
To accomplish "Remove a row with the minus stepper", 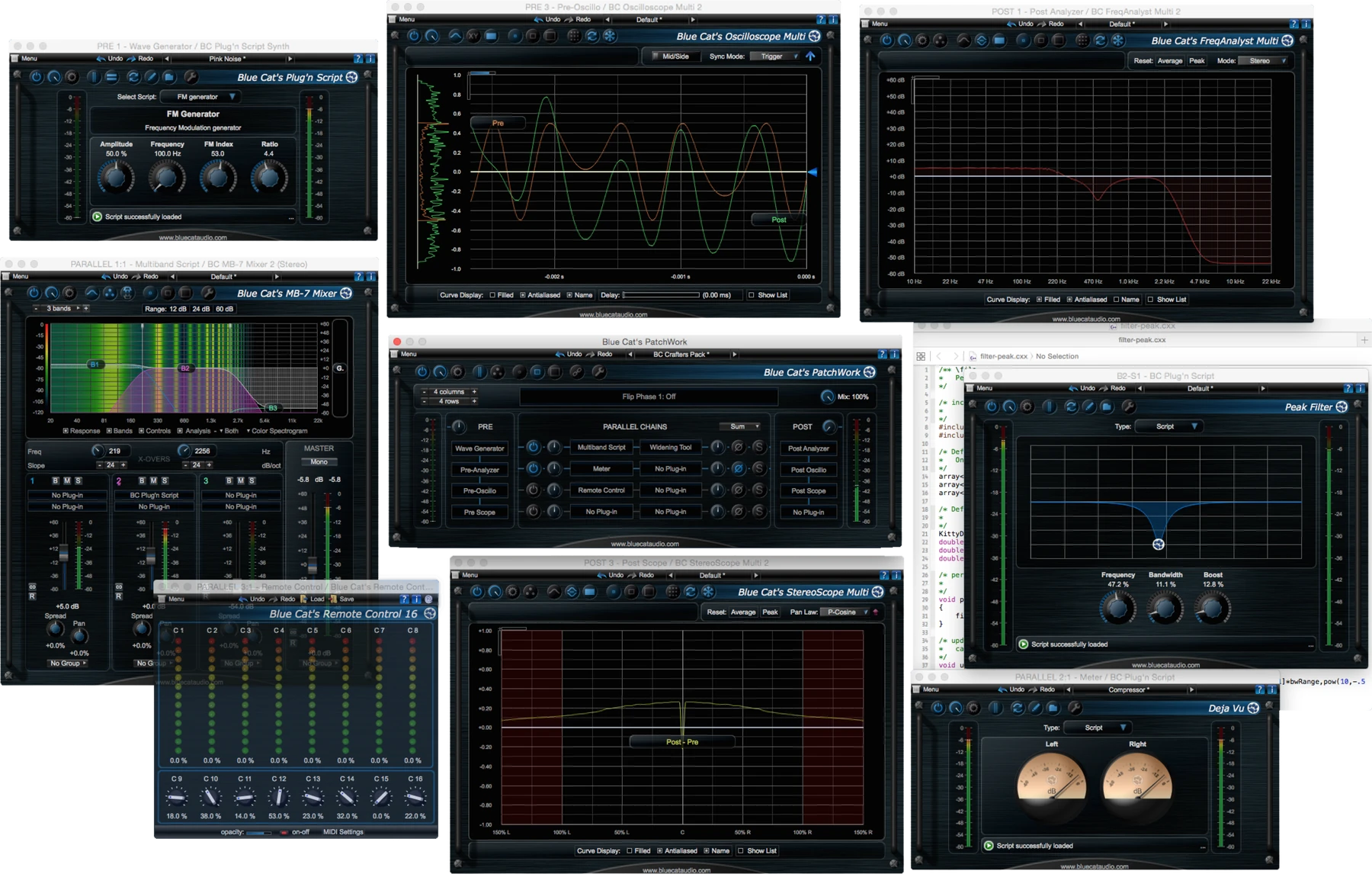I will point(425,401).
